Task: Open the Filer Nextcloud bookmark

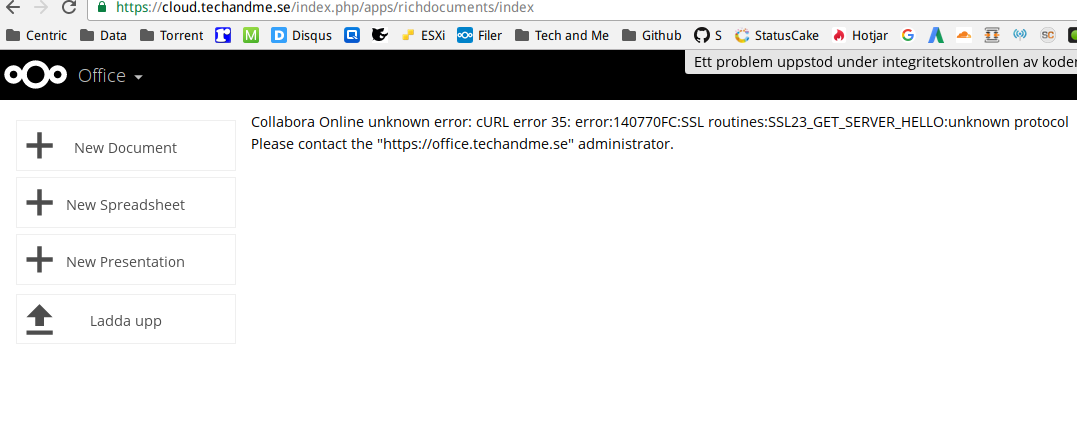Action: click(x=479, y=35)
